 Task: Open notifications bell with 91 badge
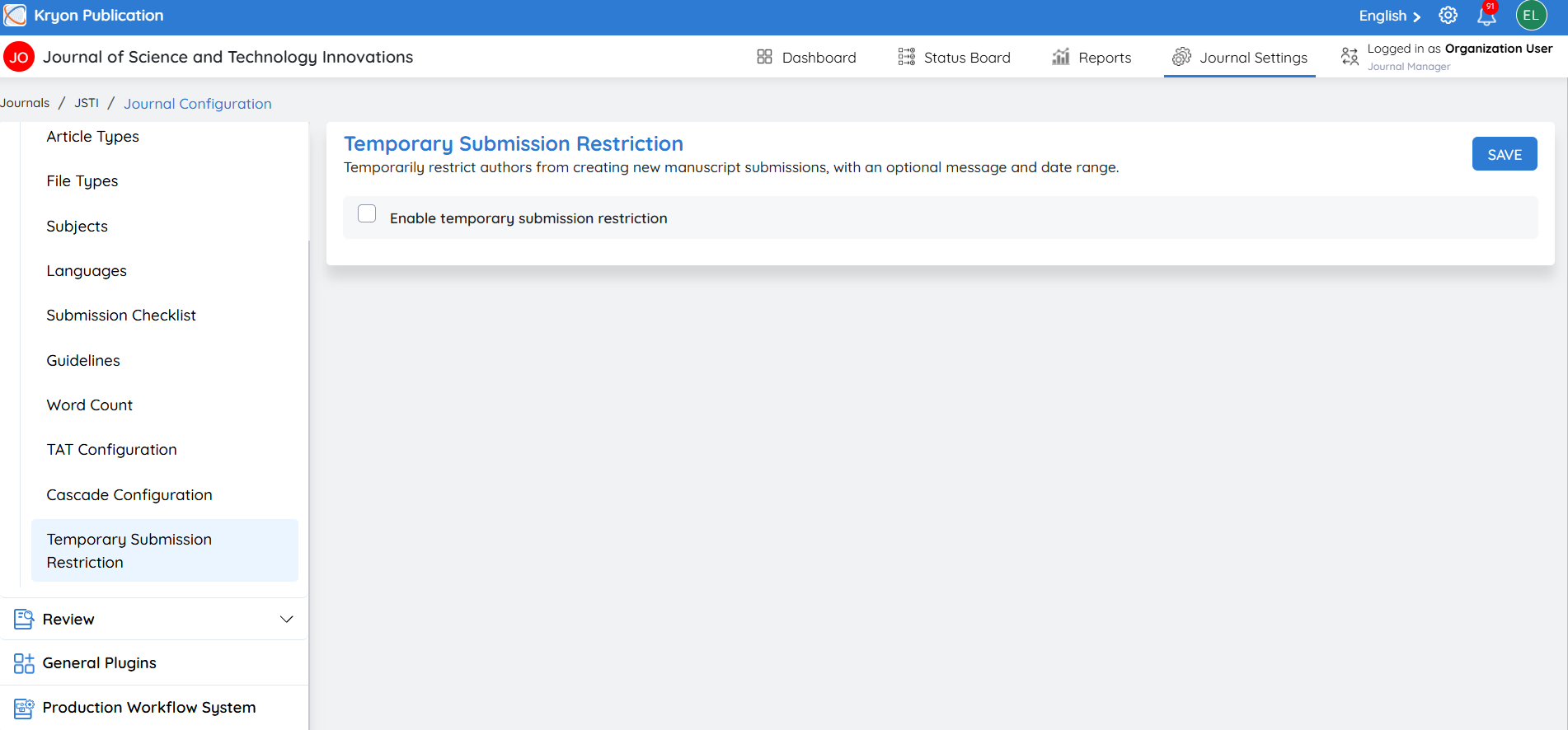(1486, 15)
